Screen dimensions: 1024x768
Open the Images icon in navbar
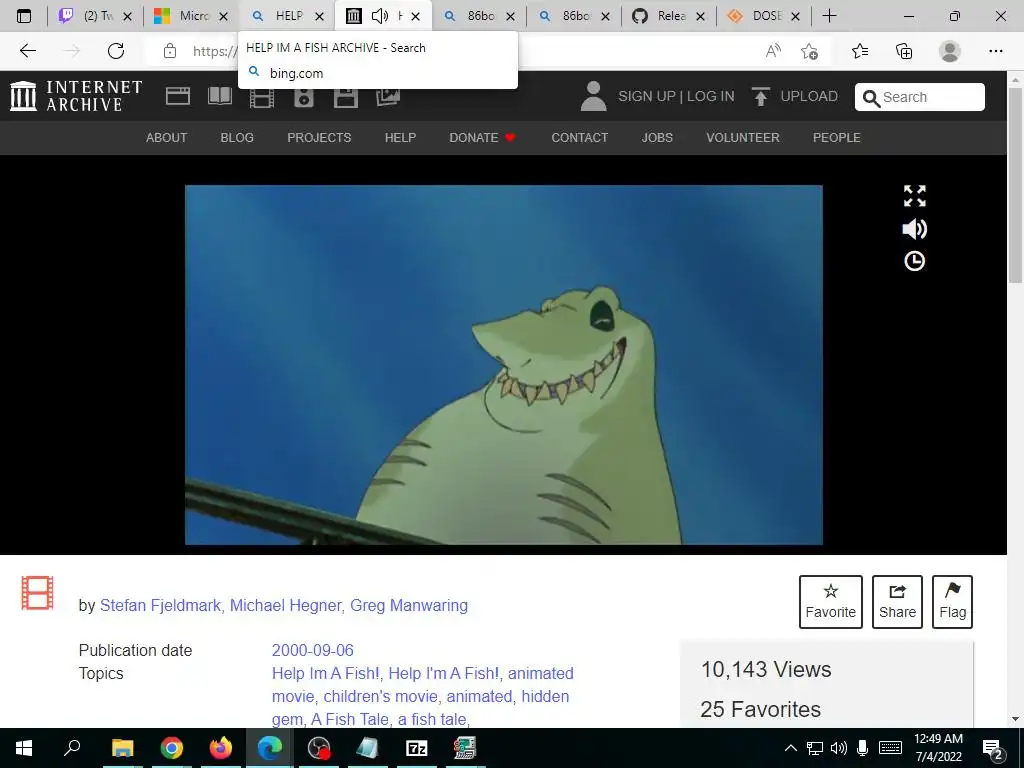click(388, 97)
